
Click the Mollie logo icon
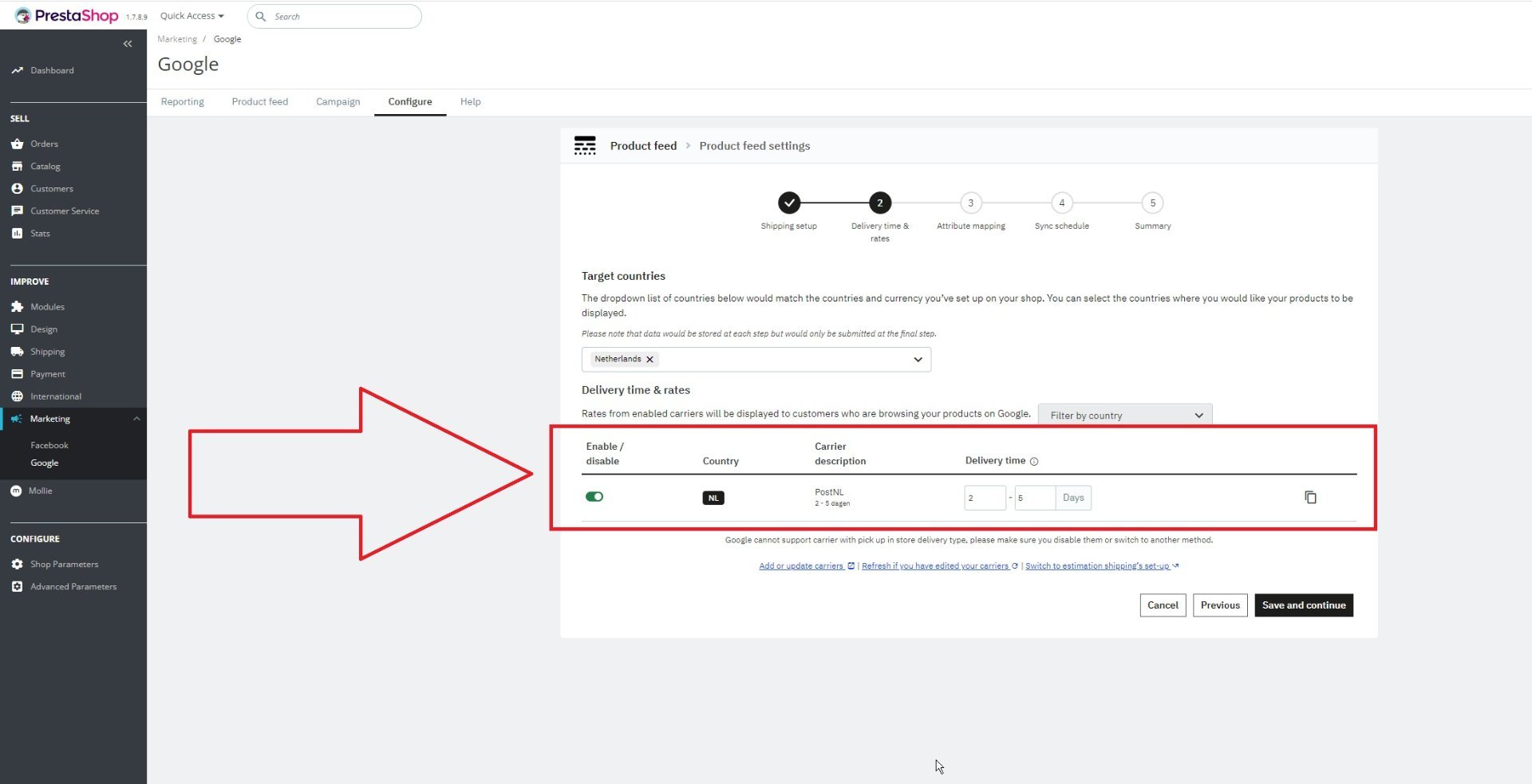16,490
